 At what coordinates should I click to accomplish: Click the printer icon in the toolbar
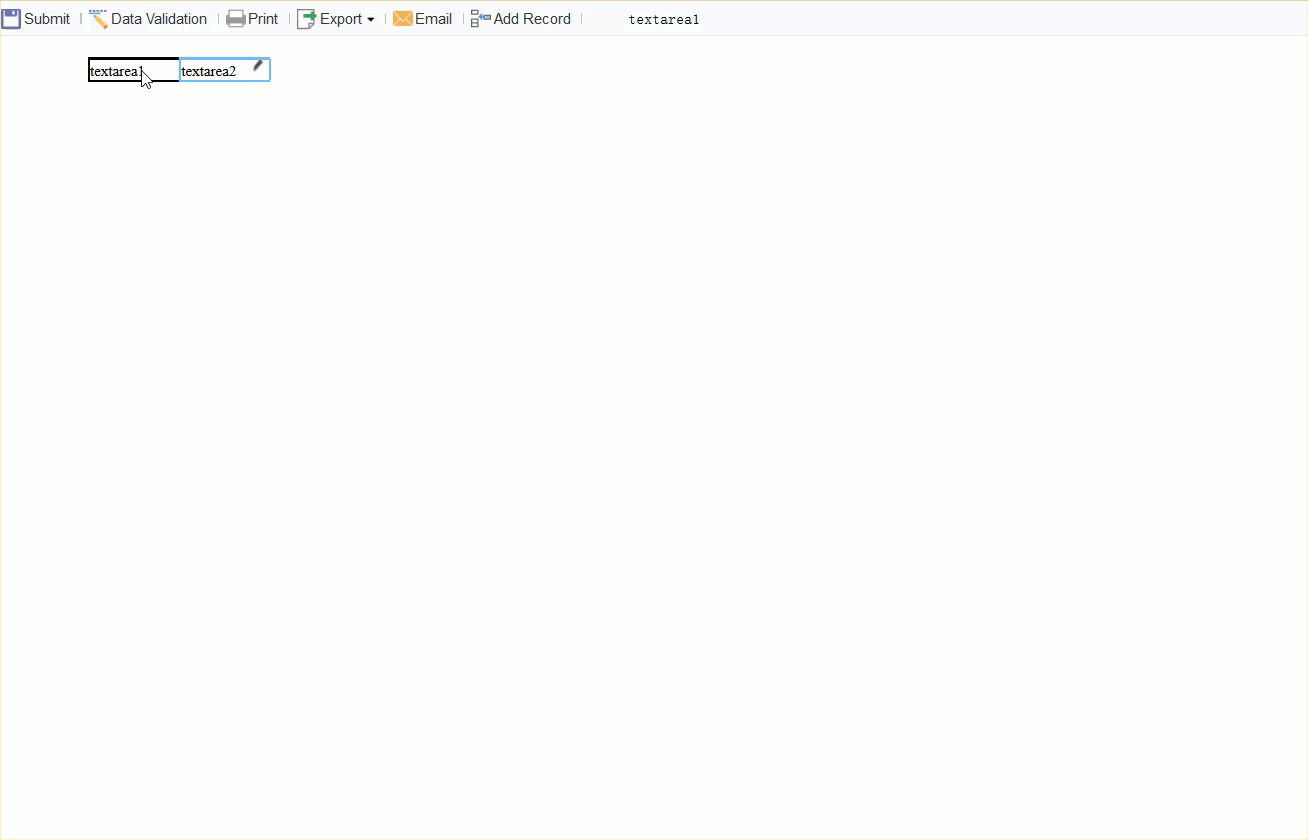pos(236,18)
